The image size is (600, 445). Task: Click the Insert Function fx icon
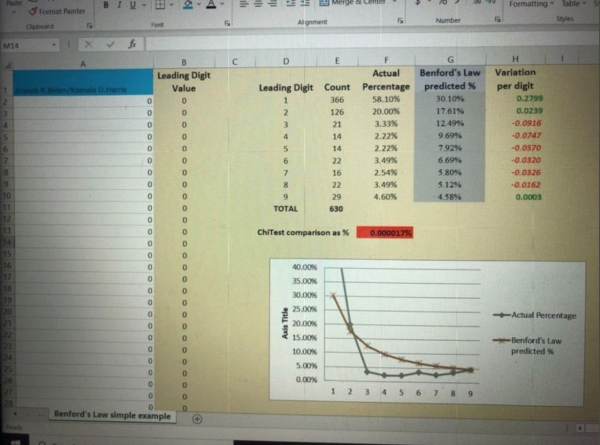coord(132,45)
